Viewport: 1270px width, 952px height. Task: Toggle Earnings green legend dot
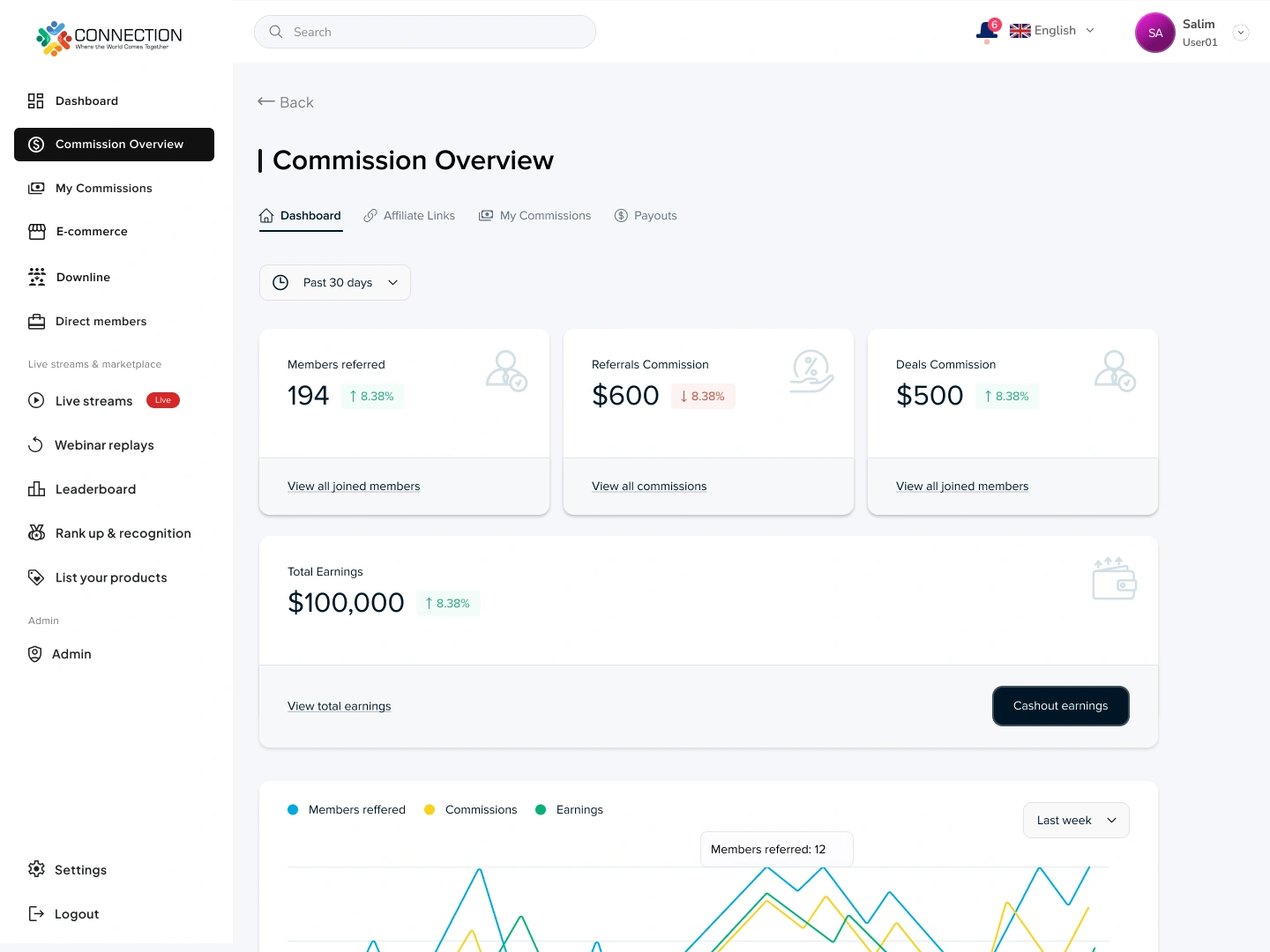541,810
